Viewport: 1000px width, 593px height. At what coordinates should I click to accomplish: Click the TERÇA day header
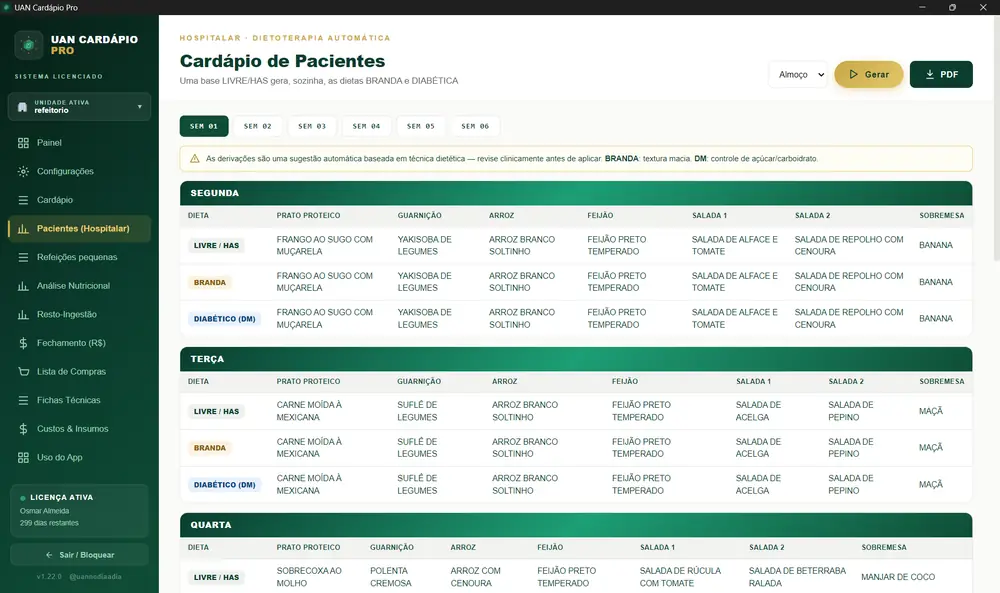click(576, 359)
